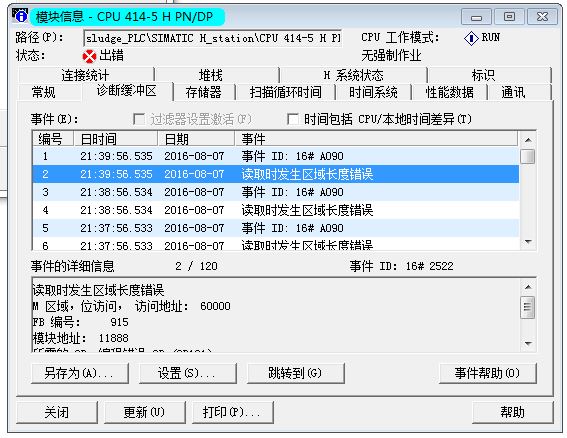Click the 关闭 button
This screenshot has width=567, height=438.
57,412
